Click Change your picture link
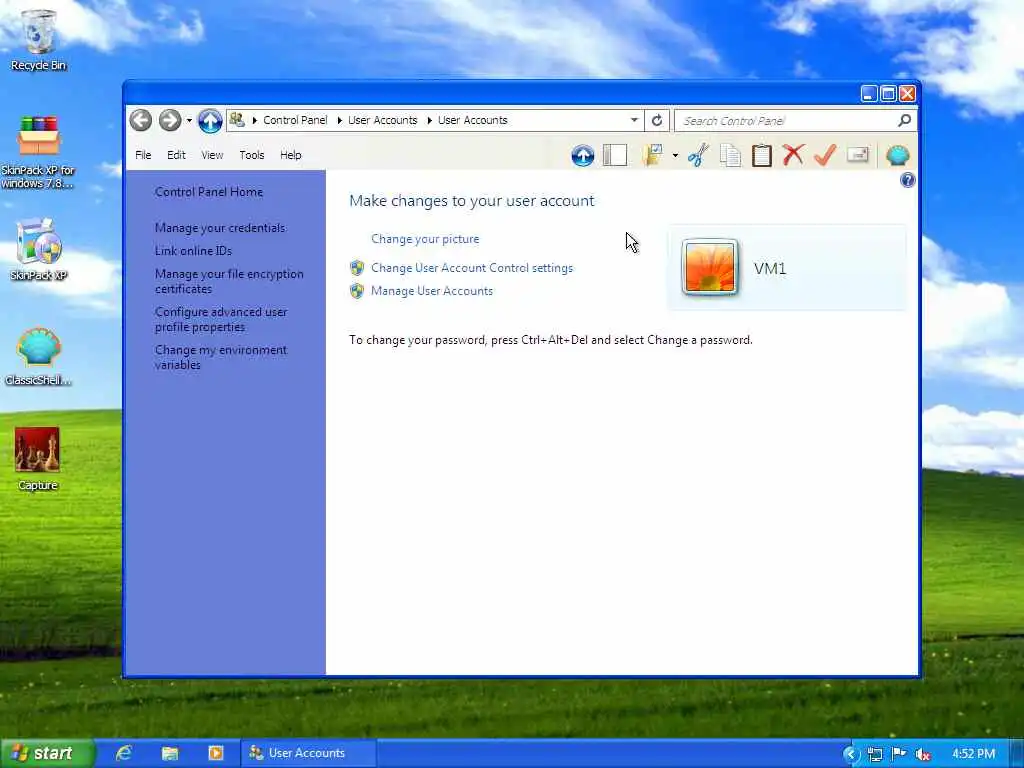Screen dimensions: 1024x768 pyautogui.click(x=425, y=239)
